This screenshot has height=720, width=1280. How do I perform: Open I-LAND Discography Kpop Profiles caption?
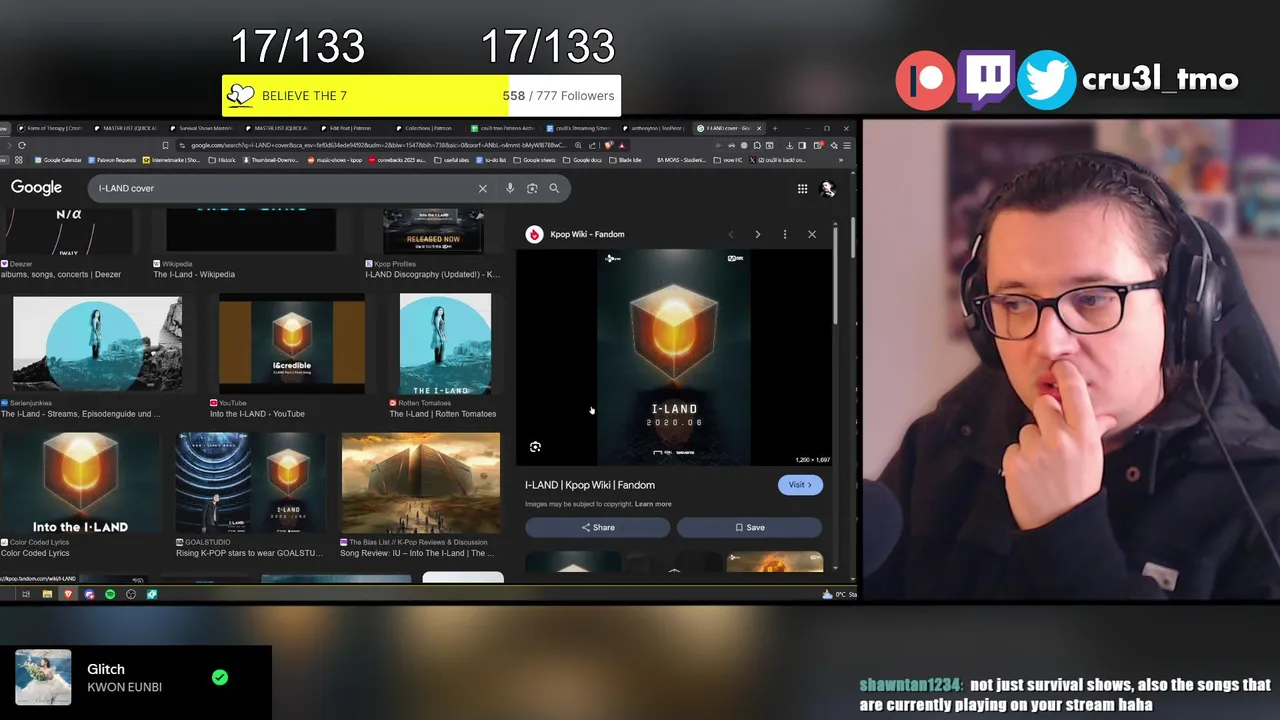pos(432,274)
